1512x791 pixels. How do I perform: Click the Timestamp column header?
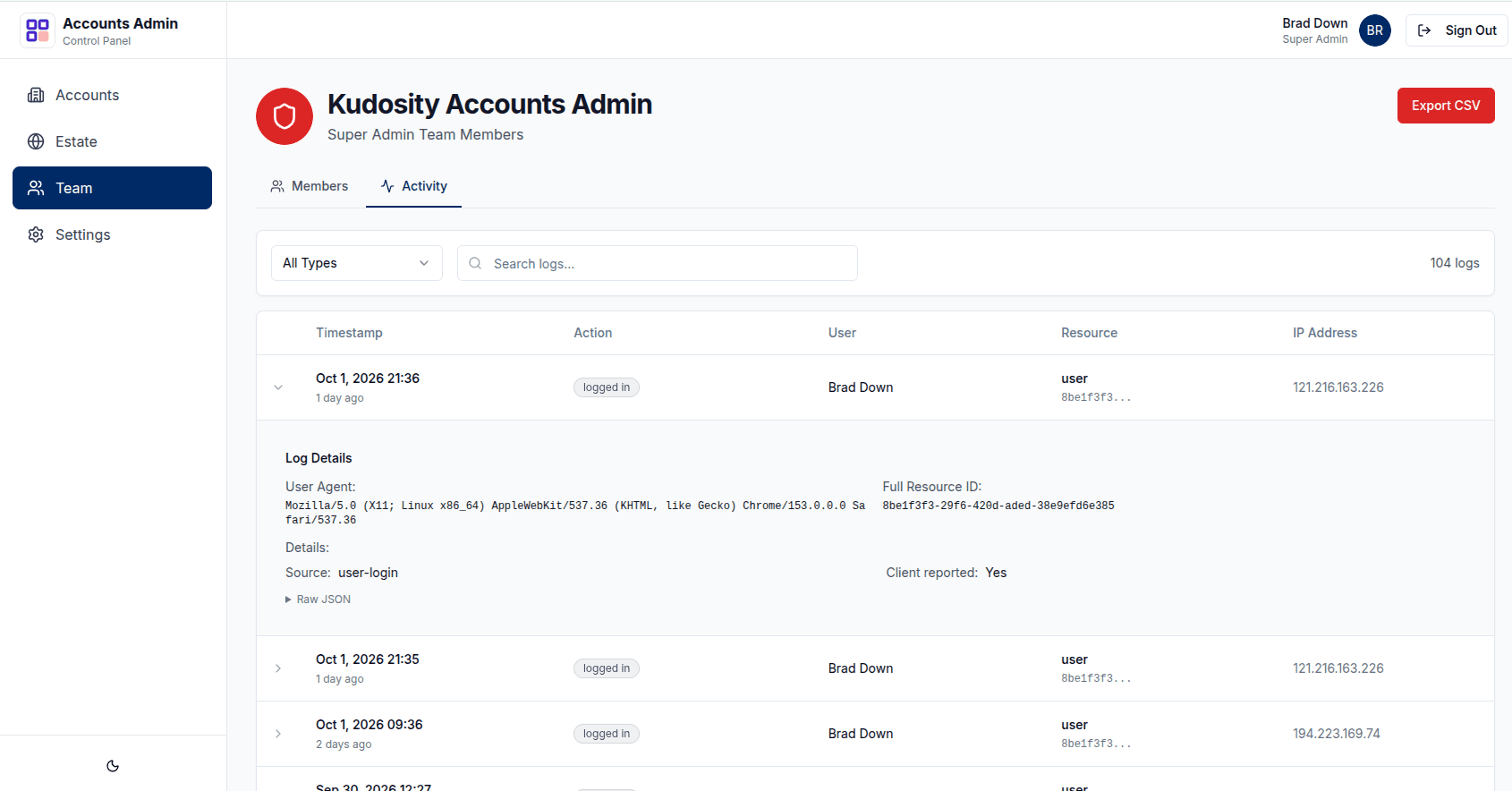click(x=349, y=333)
